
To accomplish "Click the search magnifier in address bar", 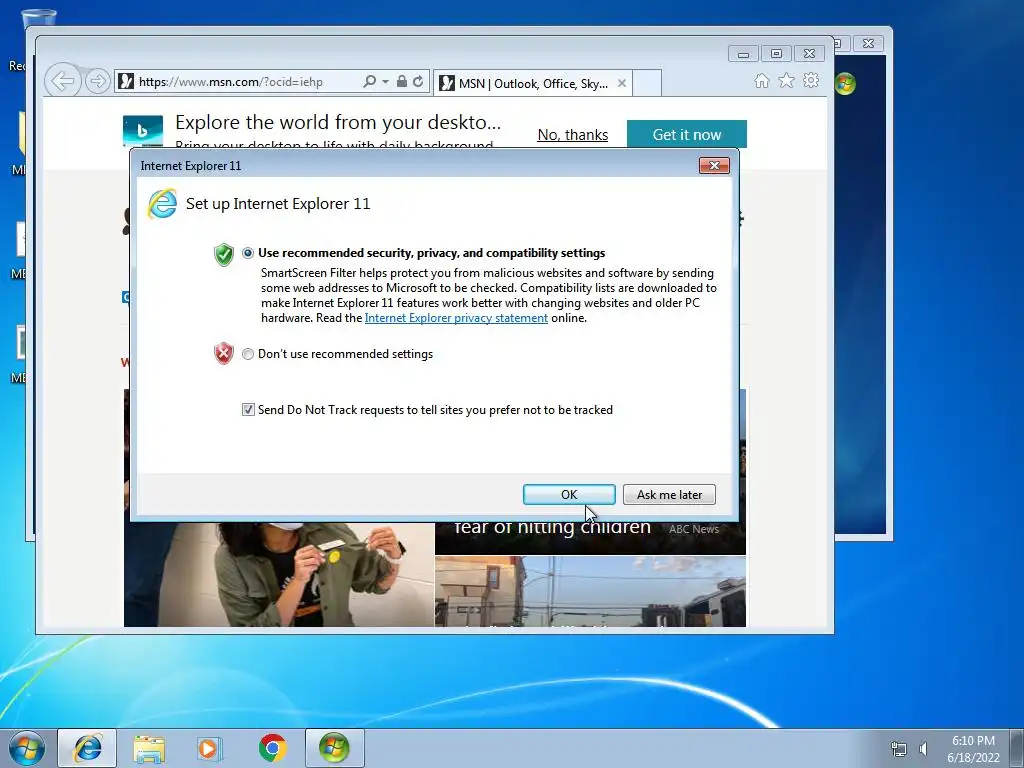I will coord(369,82).
